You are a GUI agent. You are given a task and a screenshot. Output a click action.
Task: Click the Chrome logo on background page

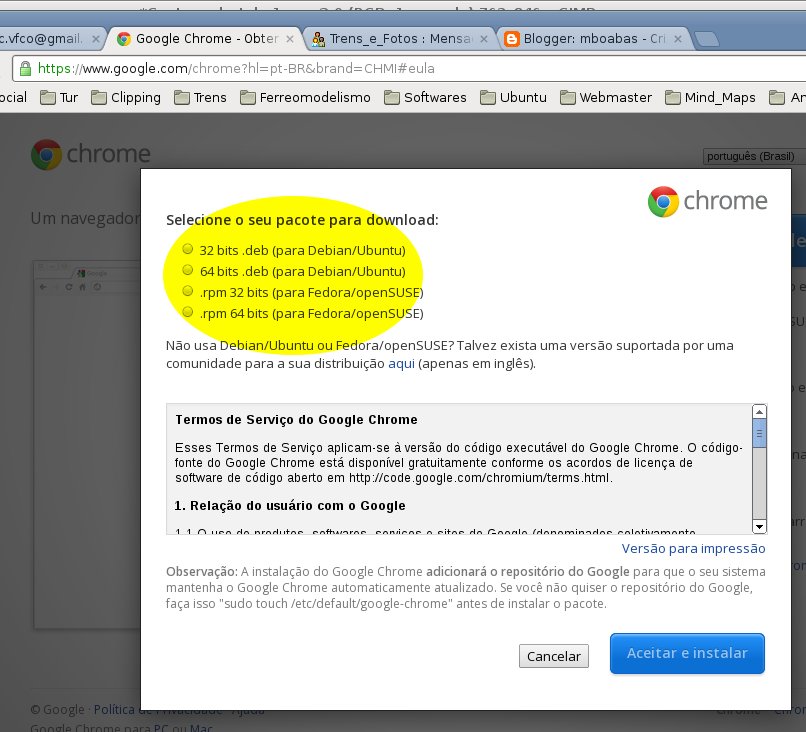(90, 154)
